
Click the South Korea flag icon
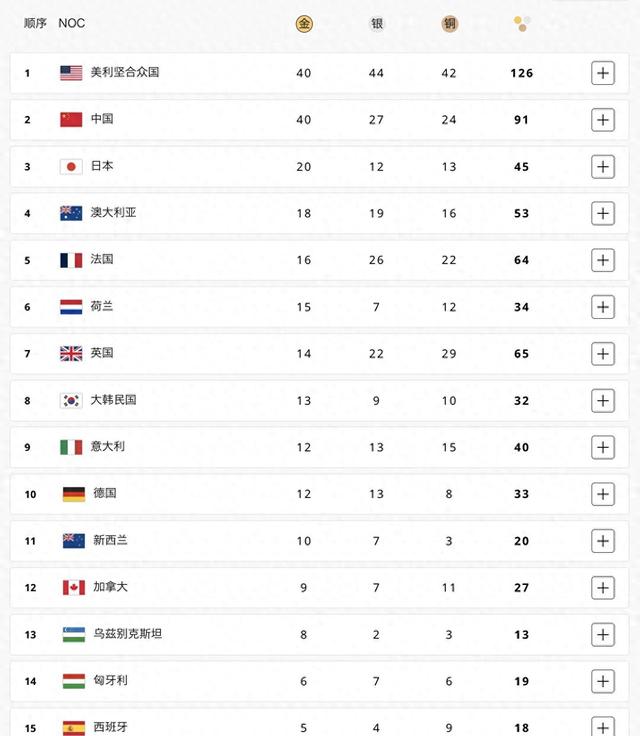pyautogui.click(x=71, y=400)
